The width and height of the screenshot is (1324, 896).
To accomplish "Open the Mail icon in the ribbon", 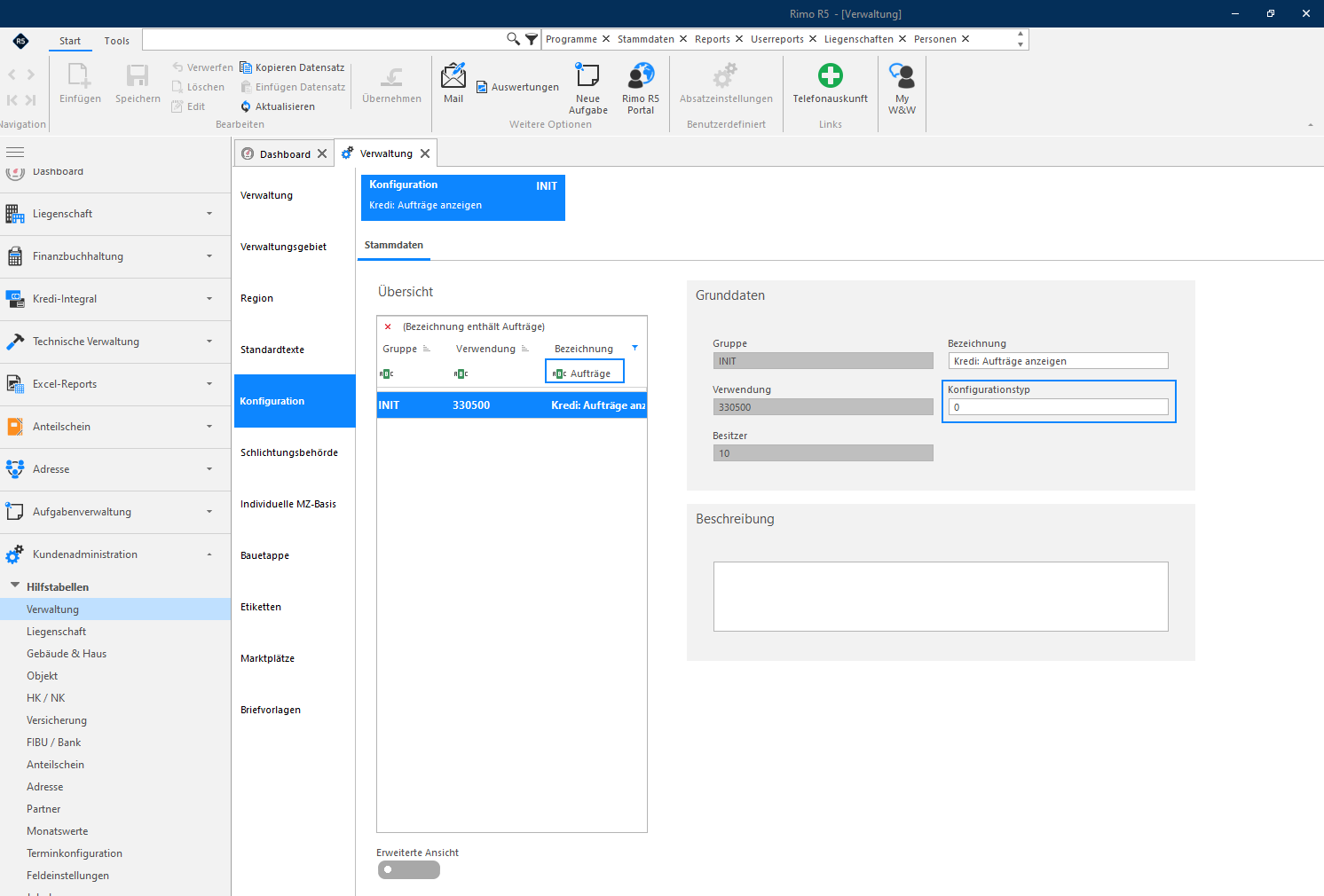I will pyautogui.click(x=453, y=76).
